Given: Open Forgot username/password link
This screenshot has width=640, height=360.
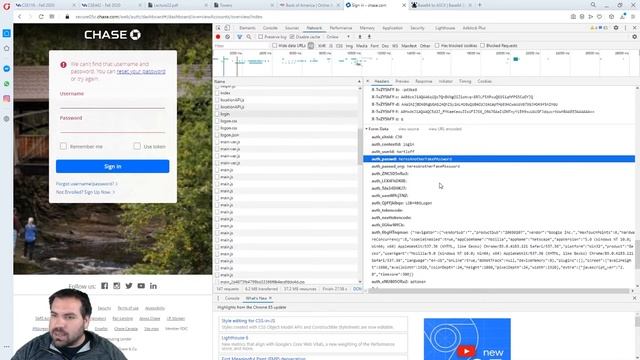Looking at the screenshot, I should pyautogui.click(x=87, y=184).
